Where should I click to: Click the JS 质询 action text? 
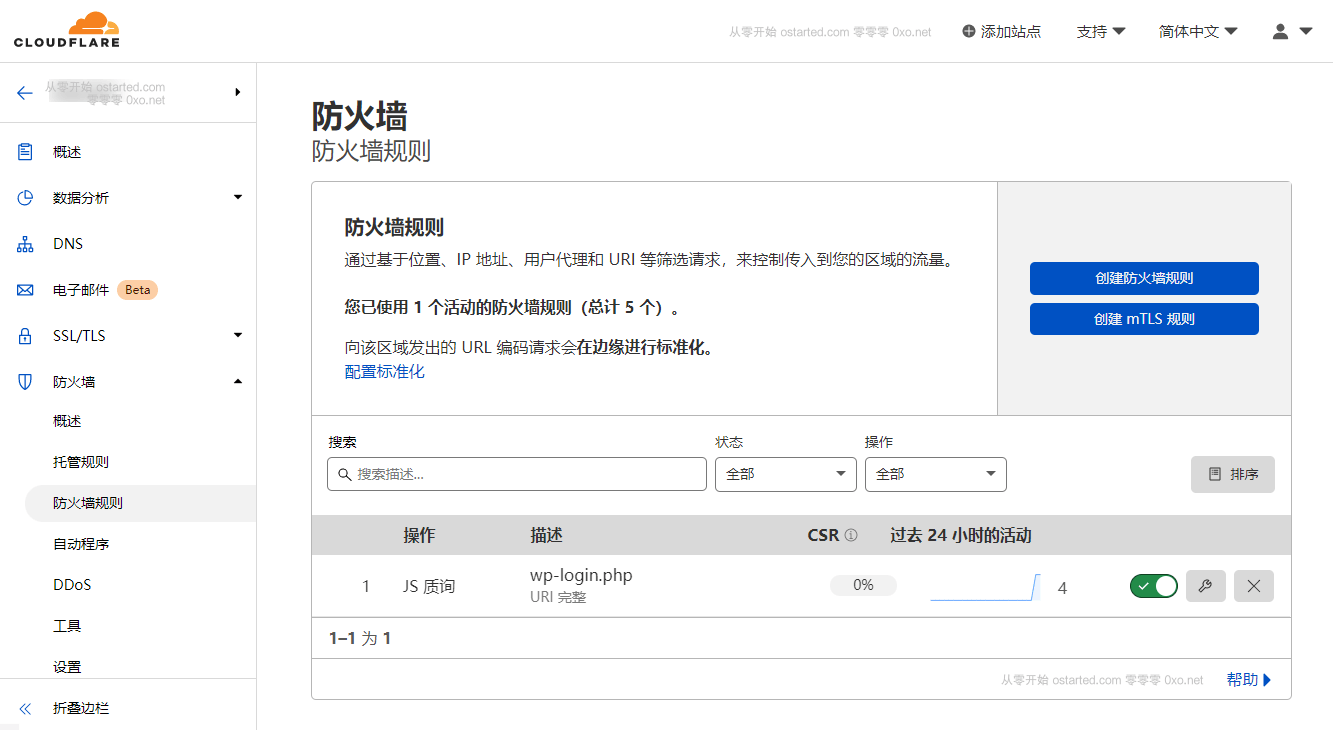click(429, 586)
